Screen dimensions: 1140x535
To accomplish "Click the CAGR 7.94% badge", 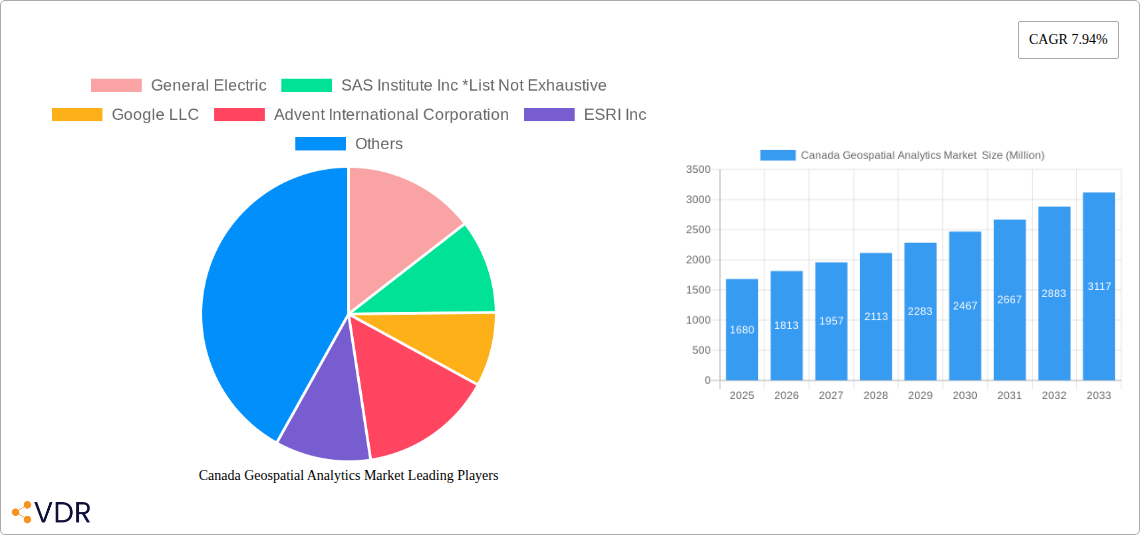I will coord(1068,40).
